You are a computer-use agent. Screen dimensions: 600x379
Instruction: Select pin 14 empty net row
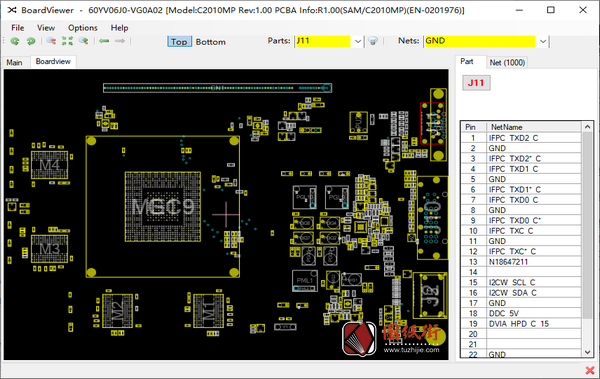tap(521, 272)
